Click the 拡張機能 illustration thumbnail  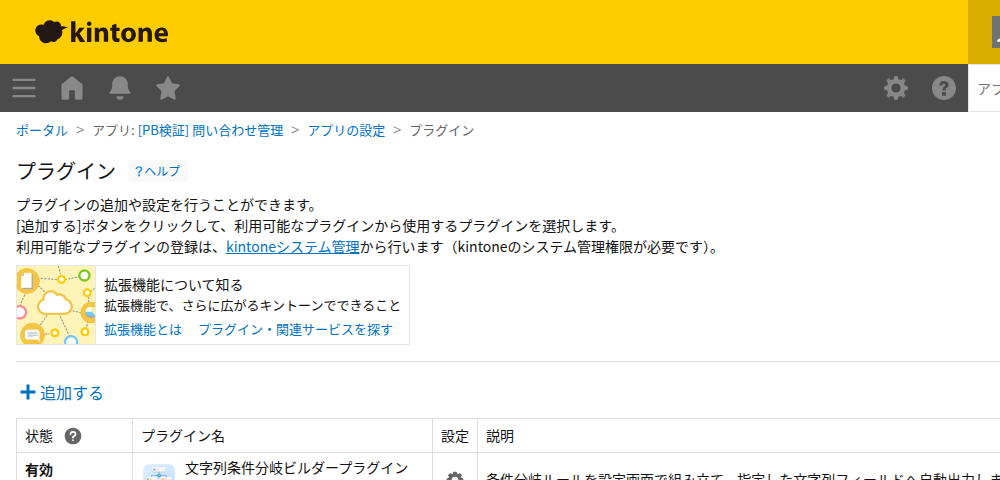click(56, 305)
